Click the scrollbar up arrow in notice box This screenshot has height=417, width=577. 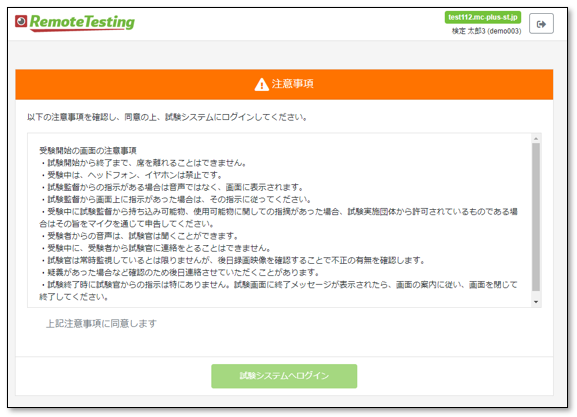tap(536, 138)
